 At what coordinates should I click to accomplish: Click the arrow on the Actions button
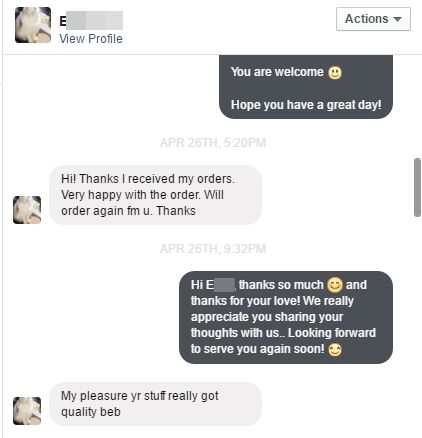(397, 19)
